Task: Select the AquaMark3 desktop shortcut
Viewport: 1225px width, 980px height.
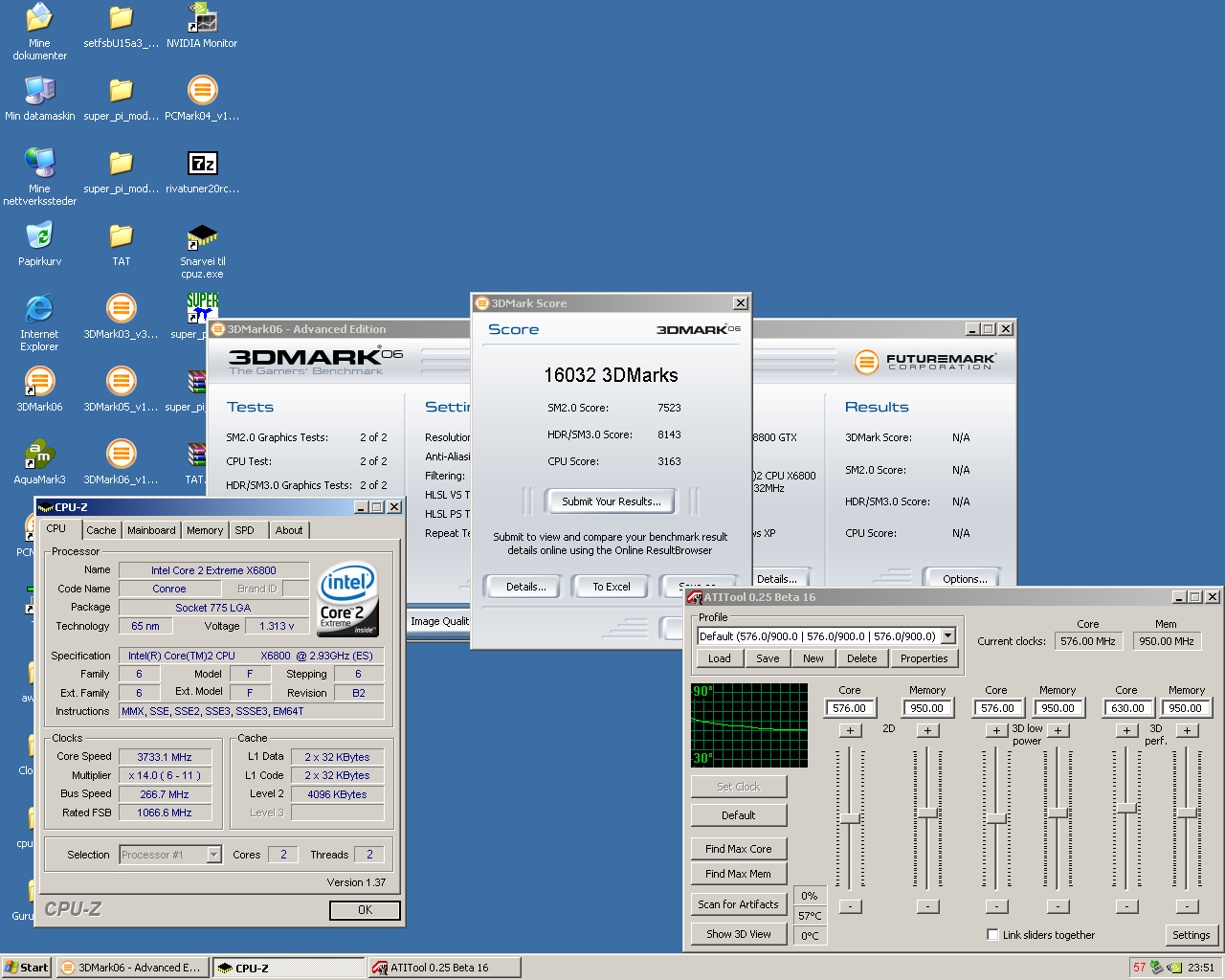Action: point(39,462)
